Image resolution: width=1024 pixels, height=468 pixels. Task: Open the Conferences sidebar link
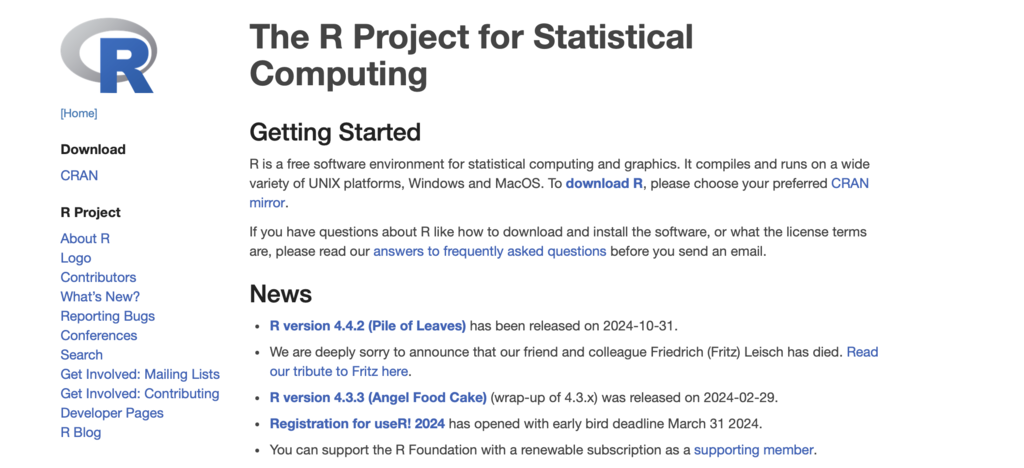pyautogui.click(x=99, y=335)
